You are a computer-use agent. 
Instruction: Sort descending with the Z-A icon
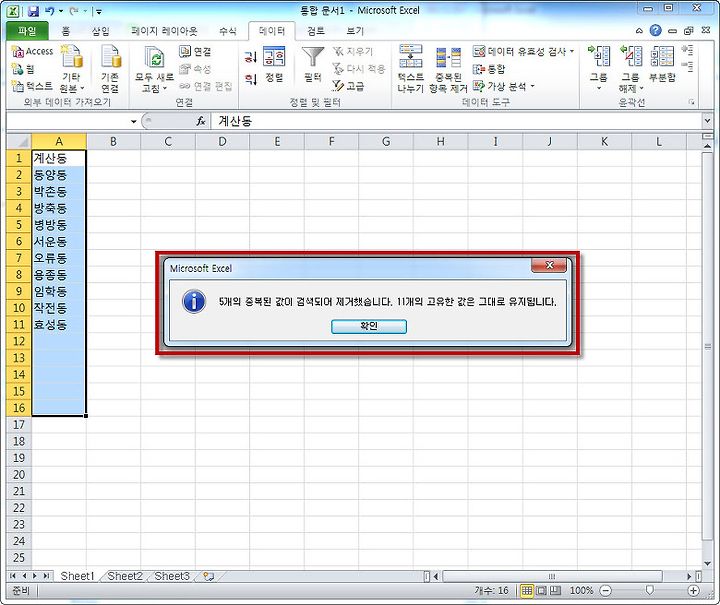click(x=250, y=79)
